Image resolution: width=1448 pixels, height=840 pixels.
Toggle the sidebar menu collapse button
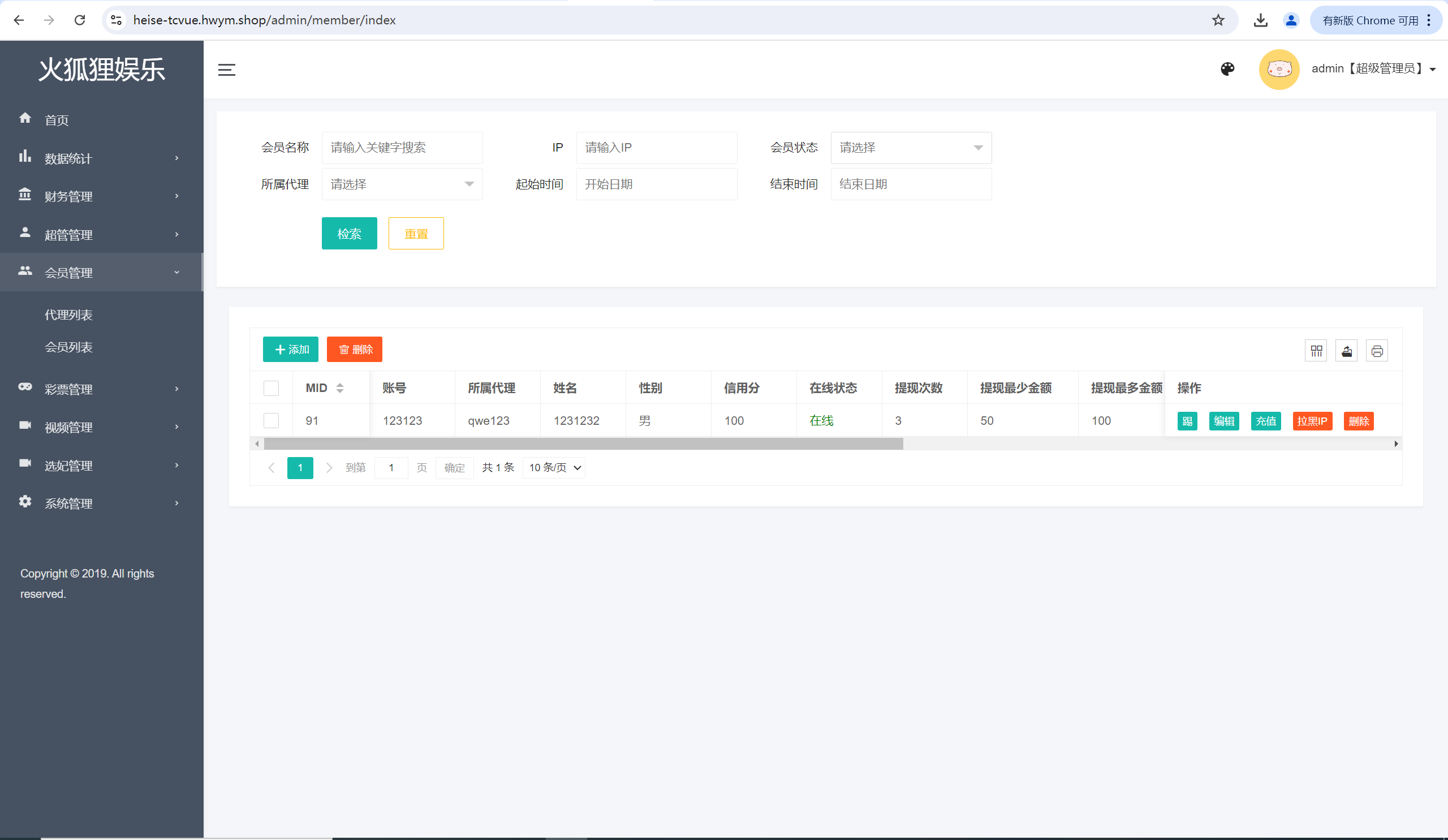click(227, 70)
